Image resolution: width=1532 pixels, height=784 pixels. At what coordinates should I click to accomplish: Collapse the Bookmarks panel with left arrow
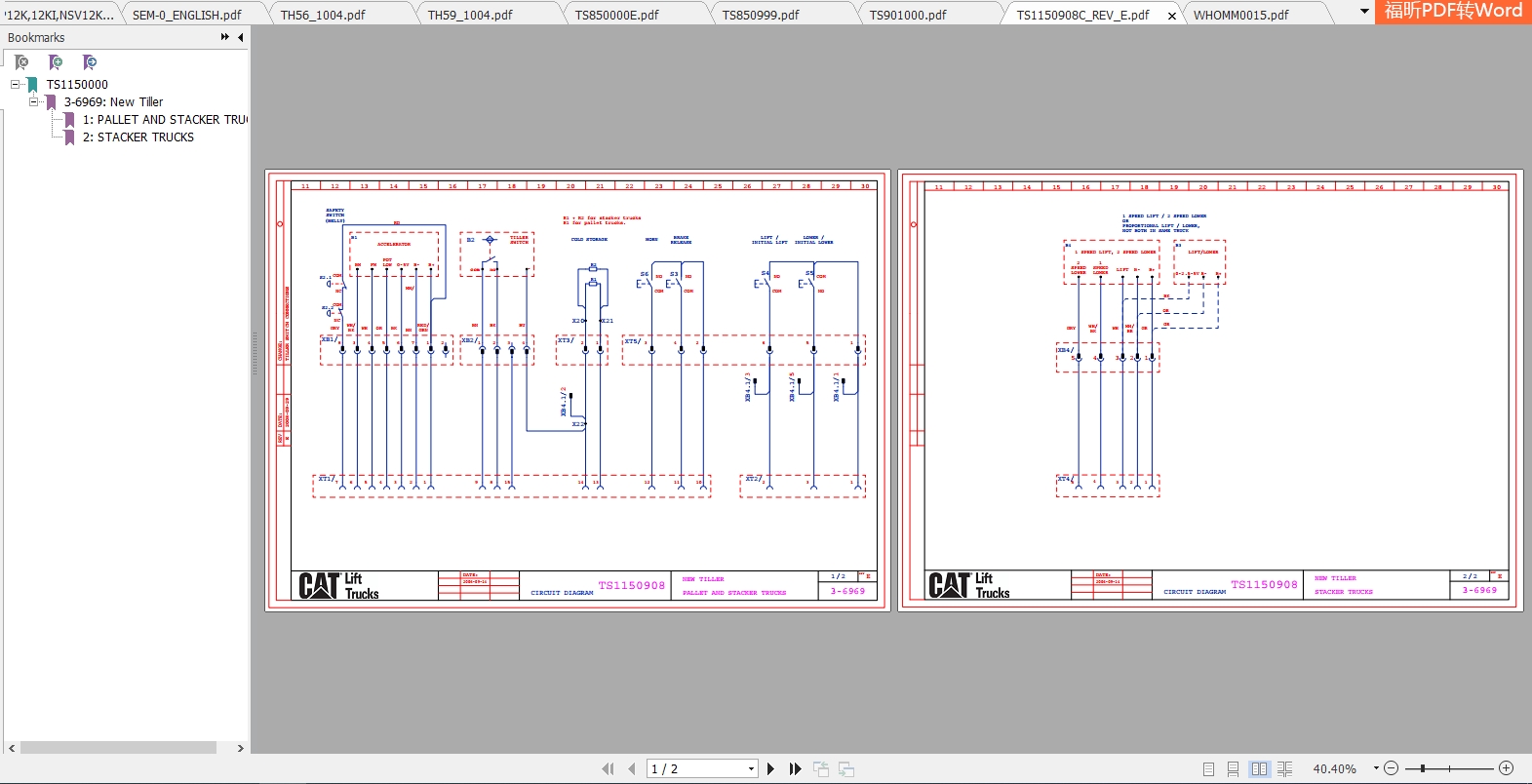click(x=240, y=37)
